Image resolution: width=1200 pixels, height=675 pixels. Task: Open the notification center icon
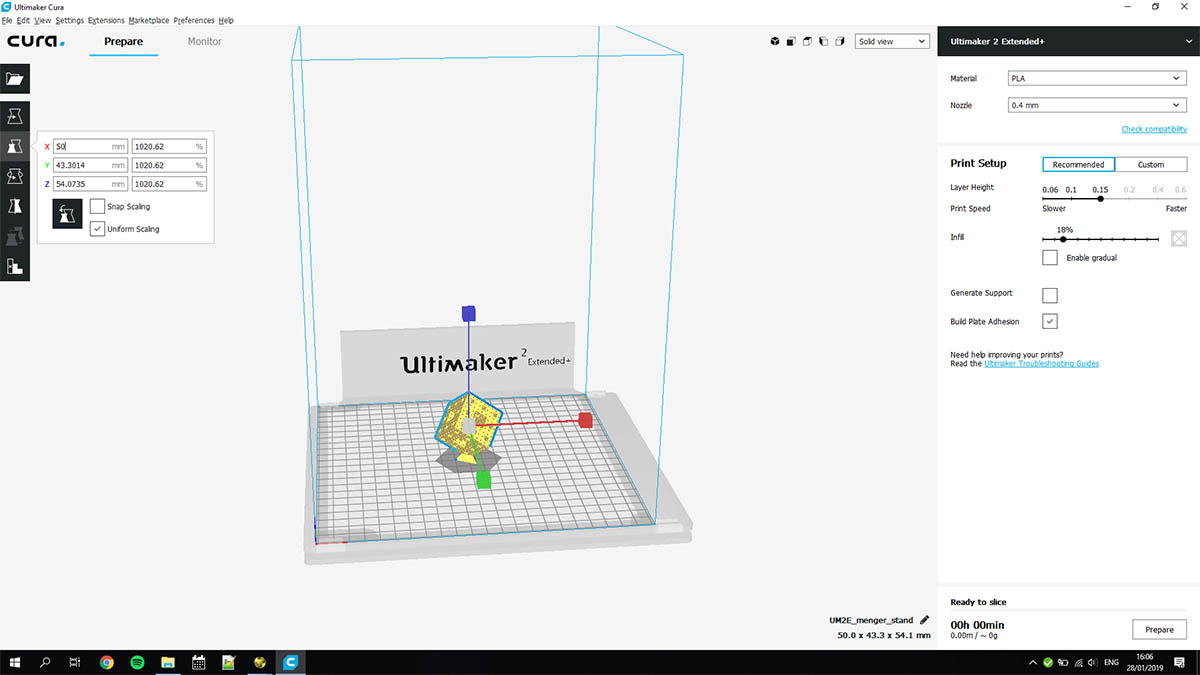pyautogui.click(x=1180, y=662)
